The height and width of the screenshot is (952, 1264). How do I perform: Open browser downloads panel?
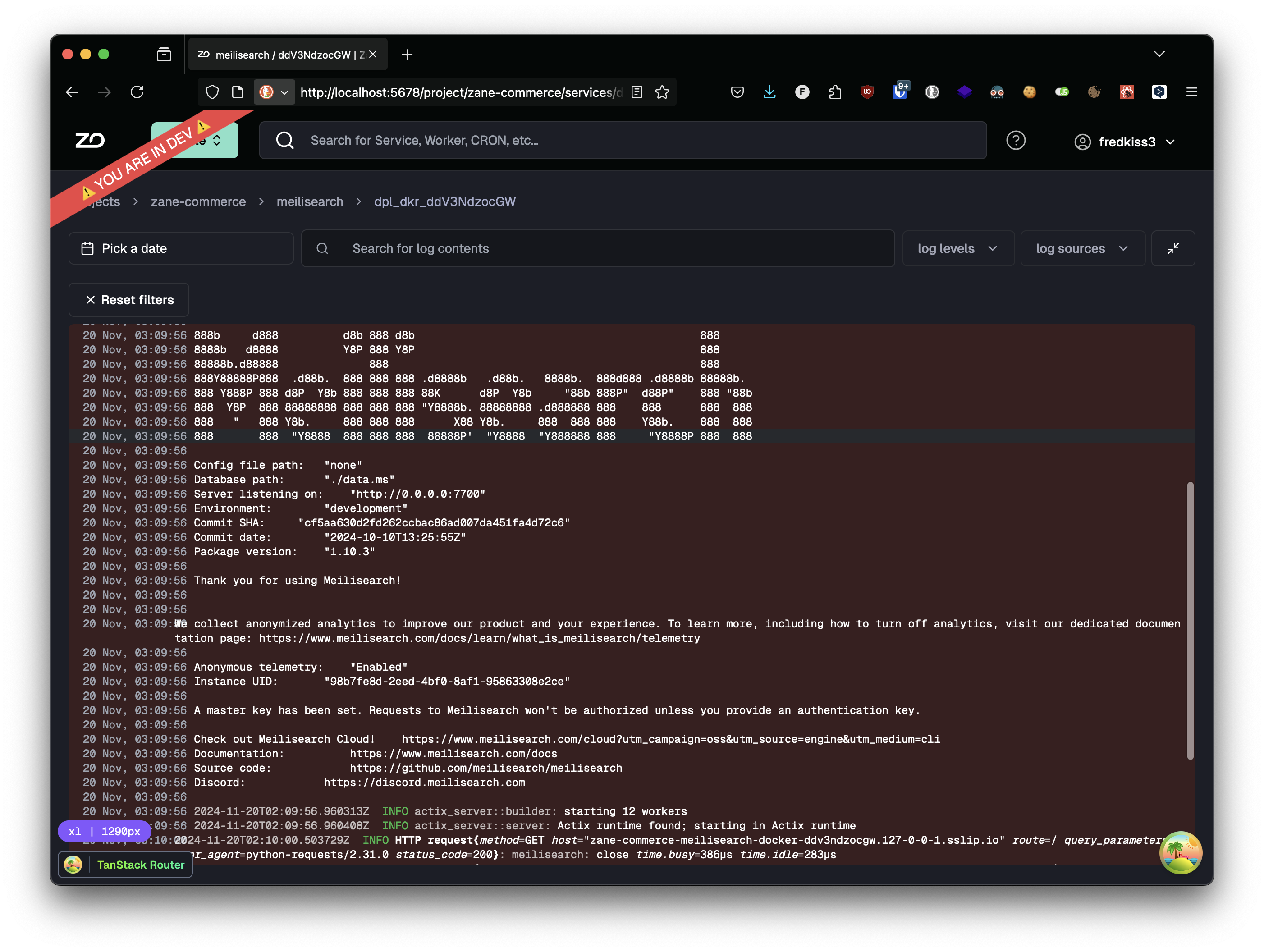coord(769,92)
